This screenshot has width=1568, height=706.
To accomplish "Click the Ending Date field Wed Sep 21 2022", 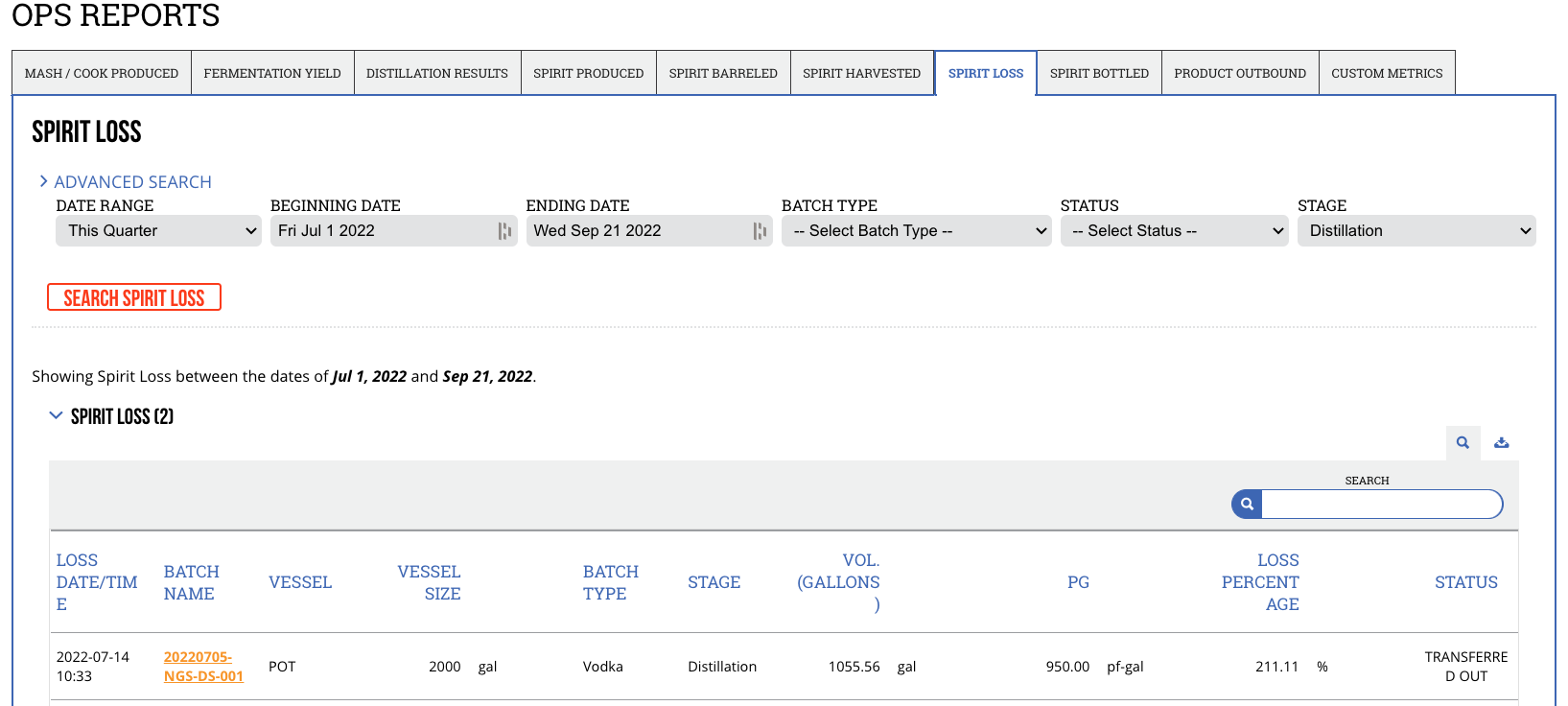I will pos(648,231).
